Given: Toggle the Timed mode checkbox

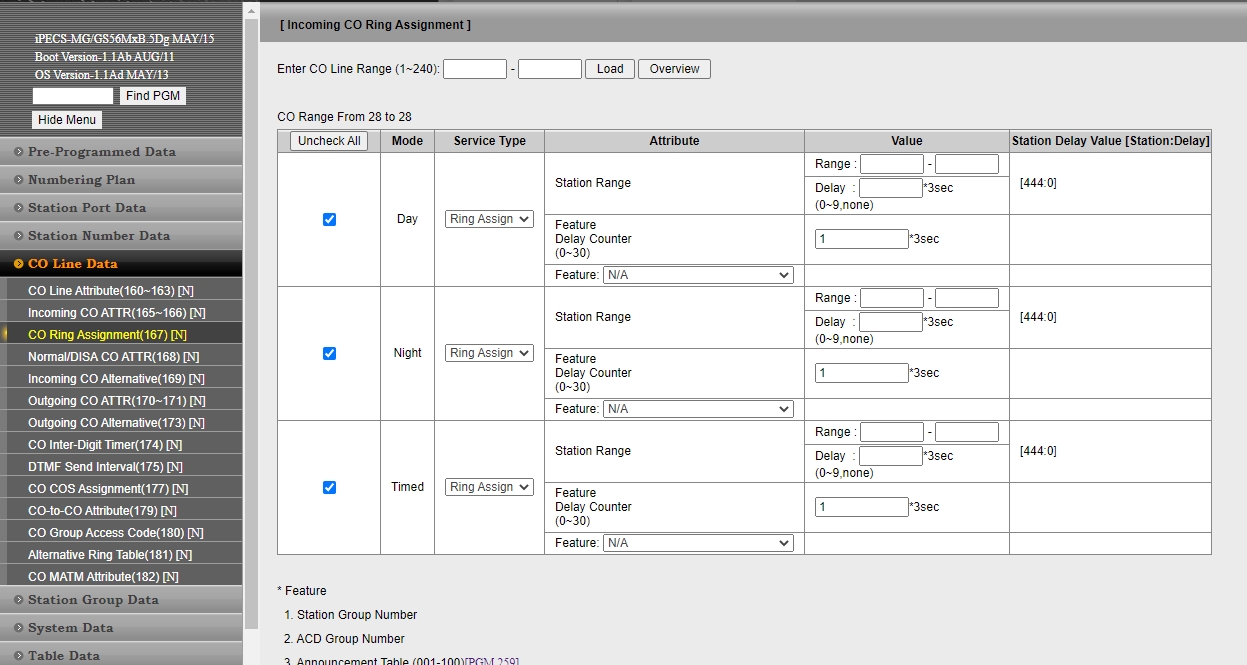Looking at the screenshot, I should coord(329,488).
